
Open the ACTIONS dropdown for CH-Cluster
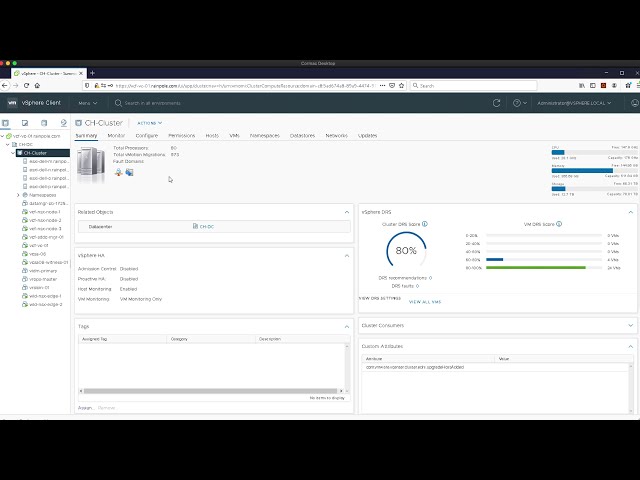149,123
